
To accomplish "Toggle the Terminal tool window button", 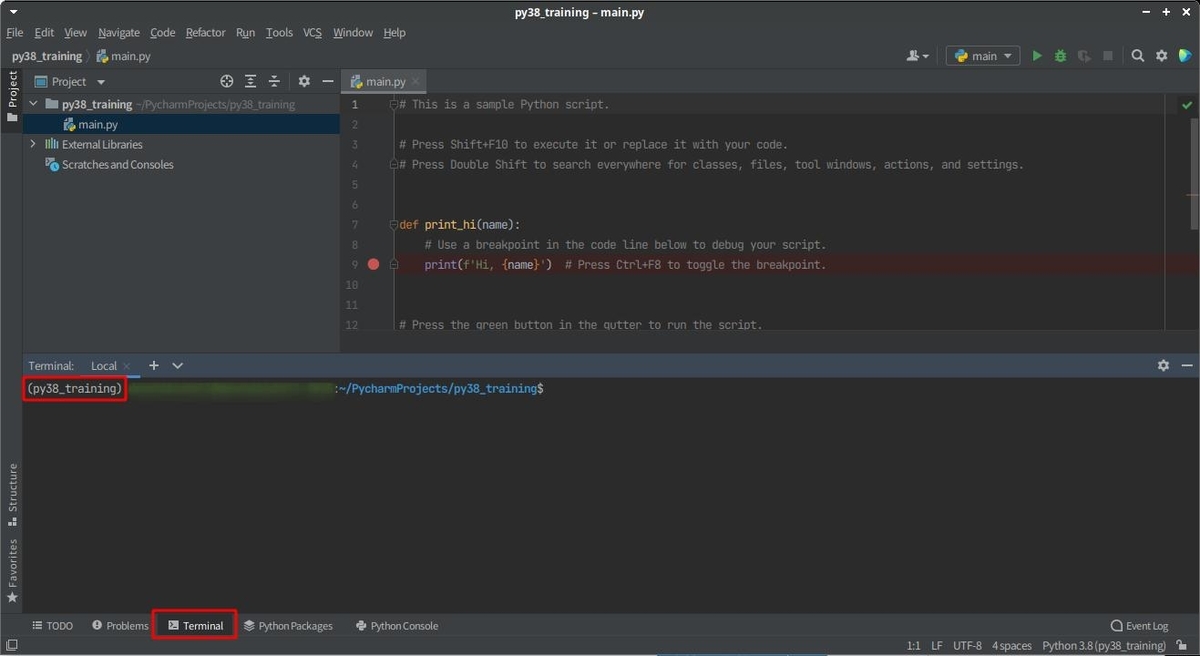I will pyautogui.click(x=195, y=626).
